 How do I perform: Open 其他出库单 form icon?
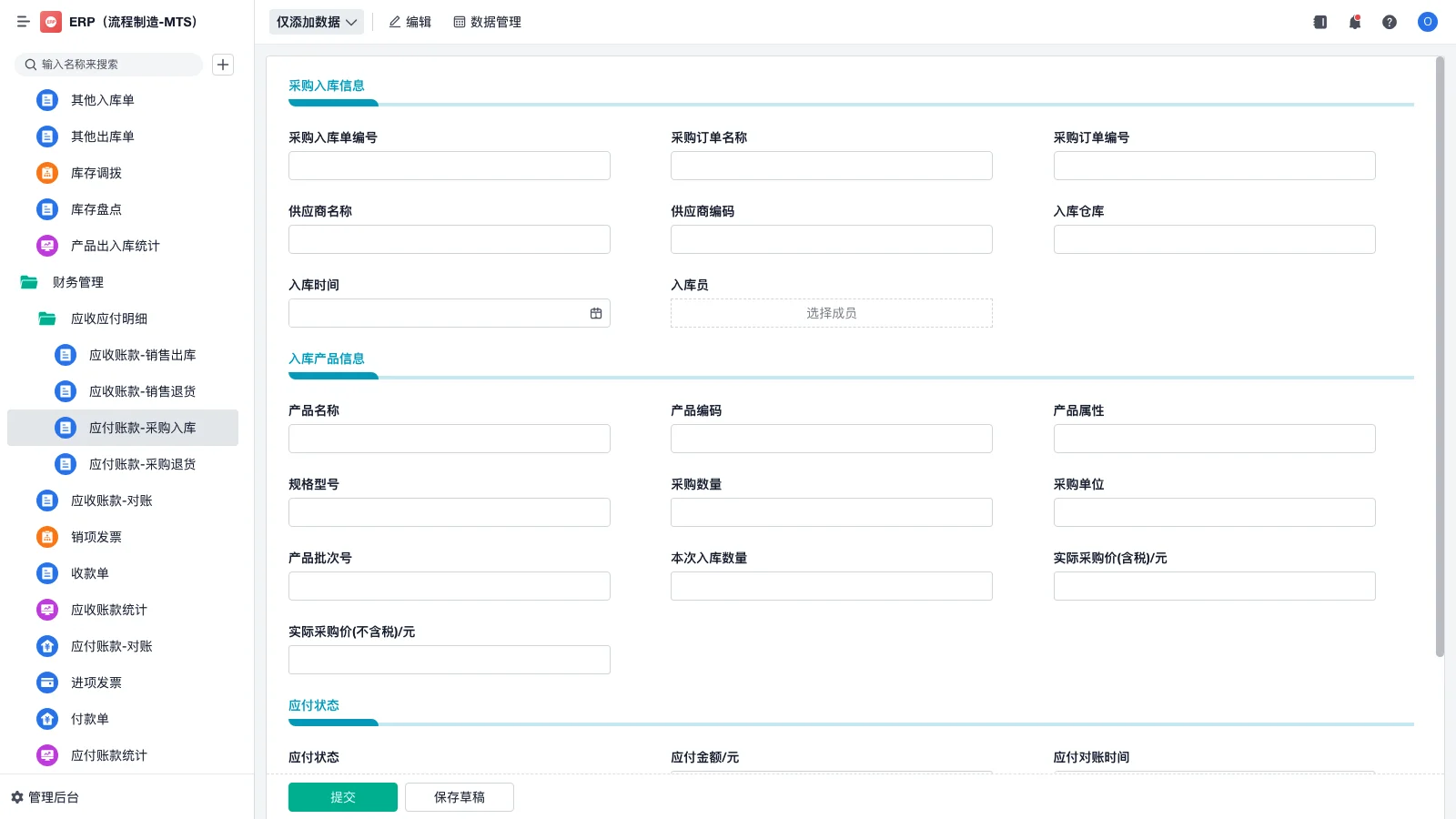tap(47, 136)
